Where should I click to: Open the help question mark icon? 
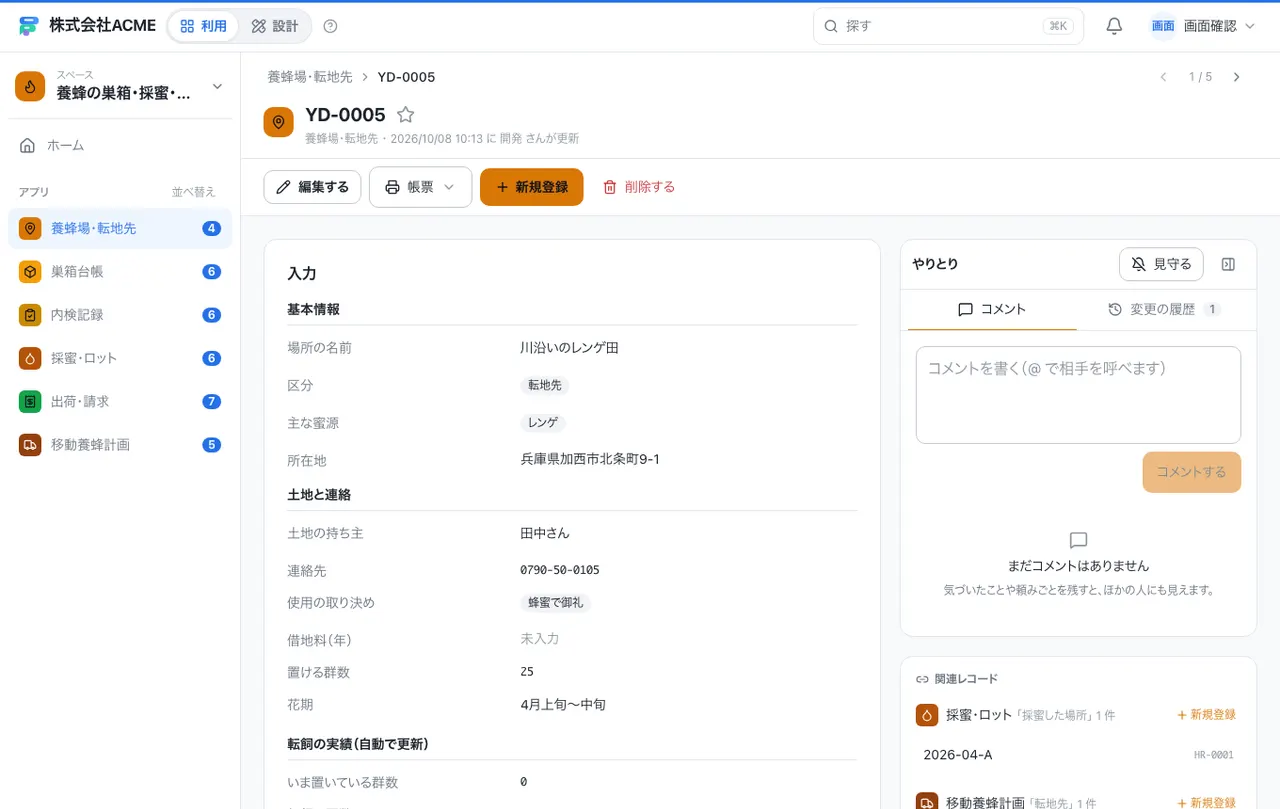pyautogui.click(x=331, y=26)
